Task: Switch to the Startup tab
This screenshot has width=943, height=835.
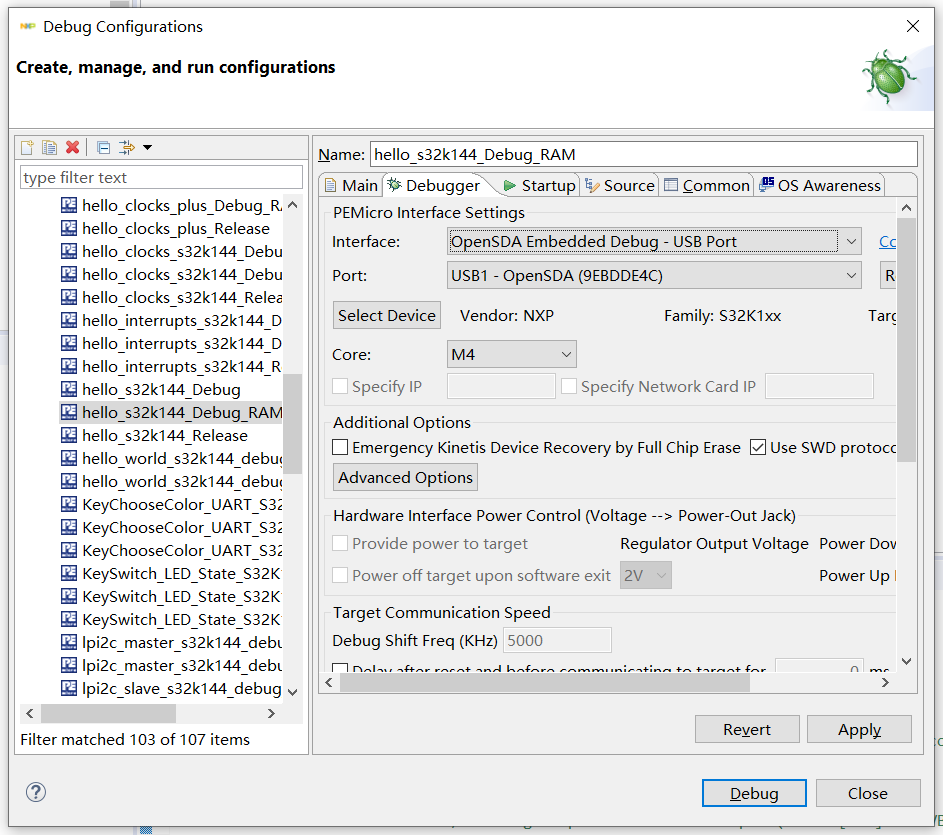Action: click(539, 185)
